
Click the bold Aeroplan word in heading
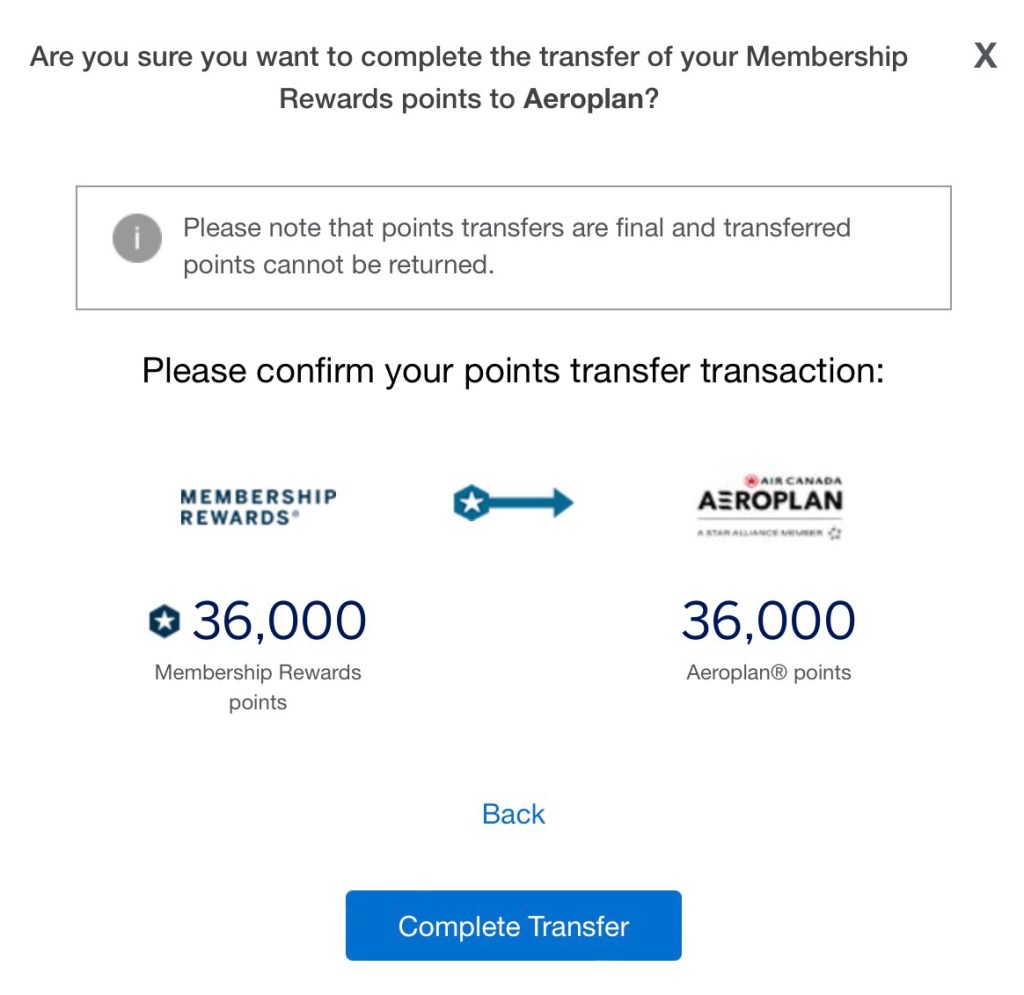point(583,100)
